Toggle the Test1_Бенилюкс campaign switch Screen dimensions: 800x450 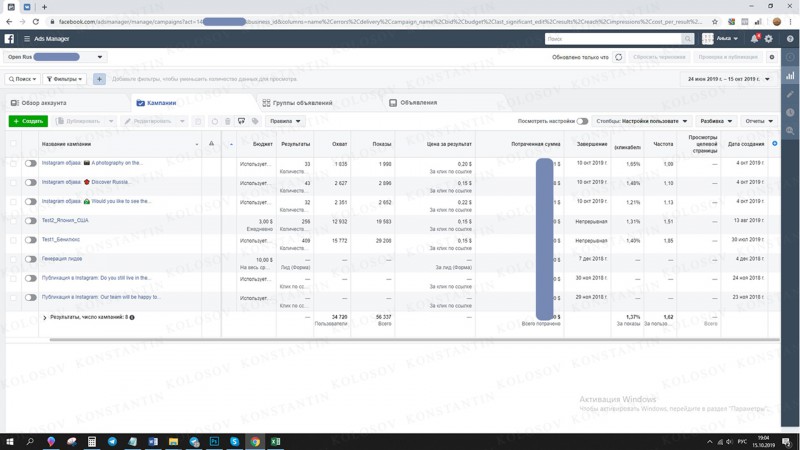click(x=31, y=240)
